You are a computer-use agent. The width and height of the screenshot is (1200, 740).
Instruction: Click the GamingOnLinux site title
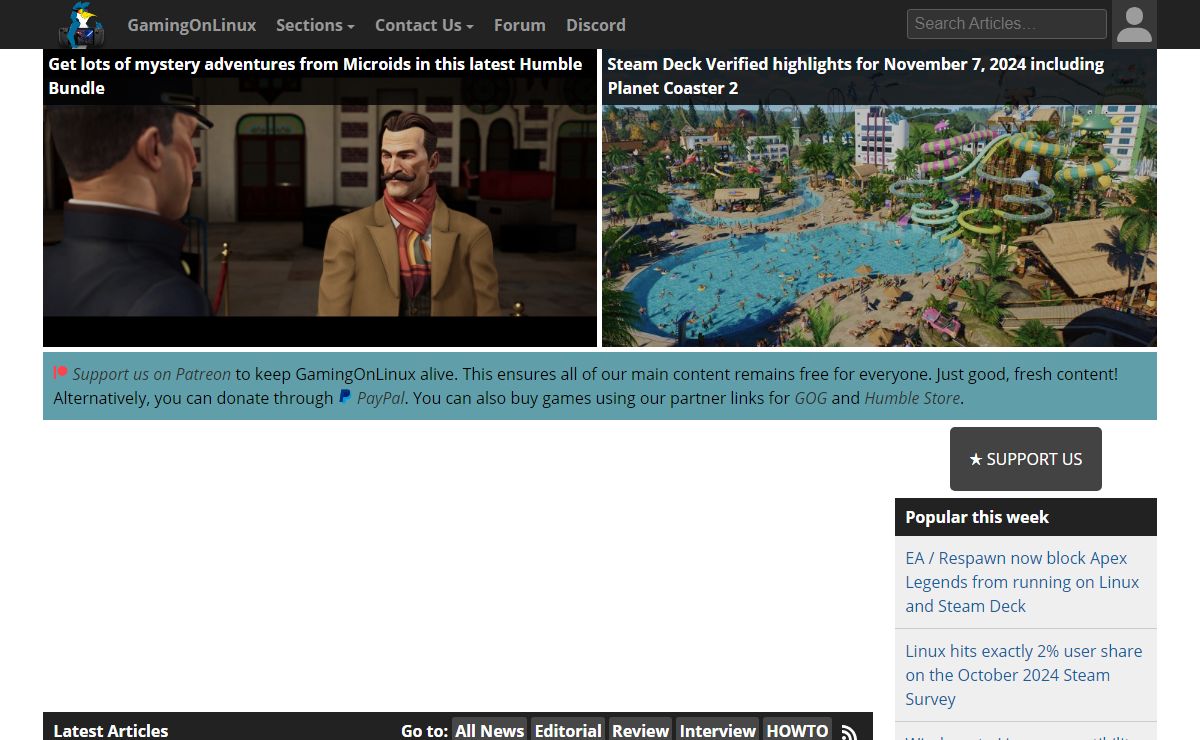pyautogui.click(x=191, y=25)
